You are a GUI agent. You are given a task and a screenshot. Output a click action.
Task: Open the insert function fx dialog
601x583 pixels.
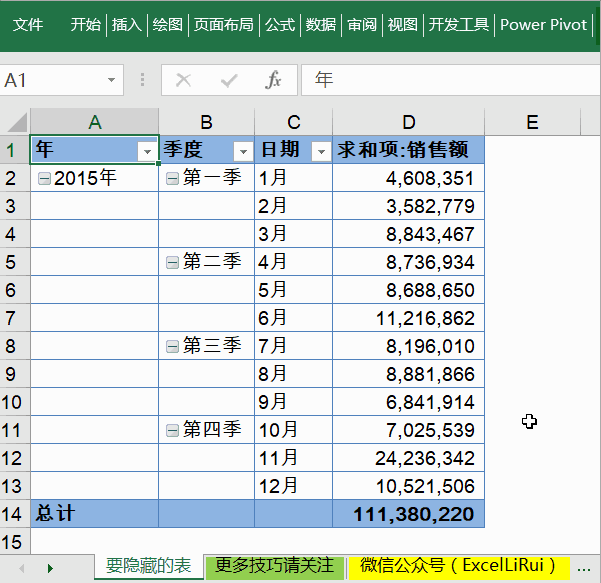(273, 80)
